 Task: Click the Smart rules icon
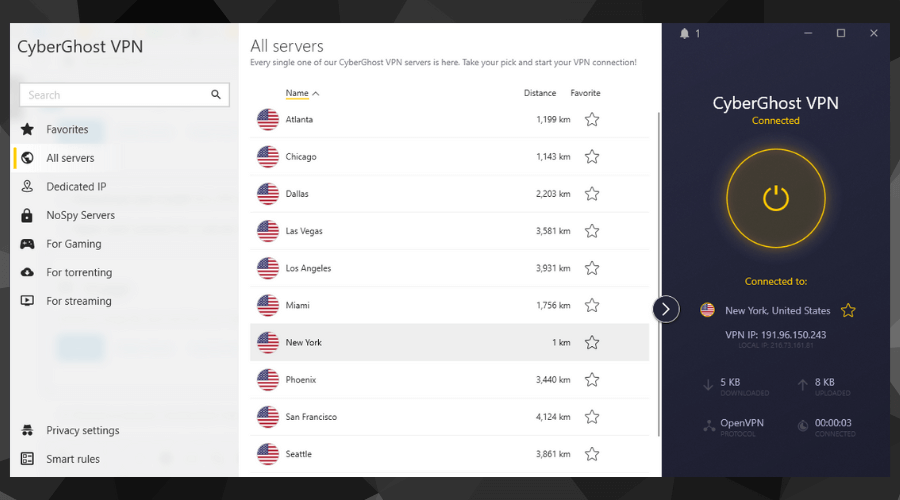[x=27, y=459]
